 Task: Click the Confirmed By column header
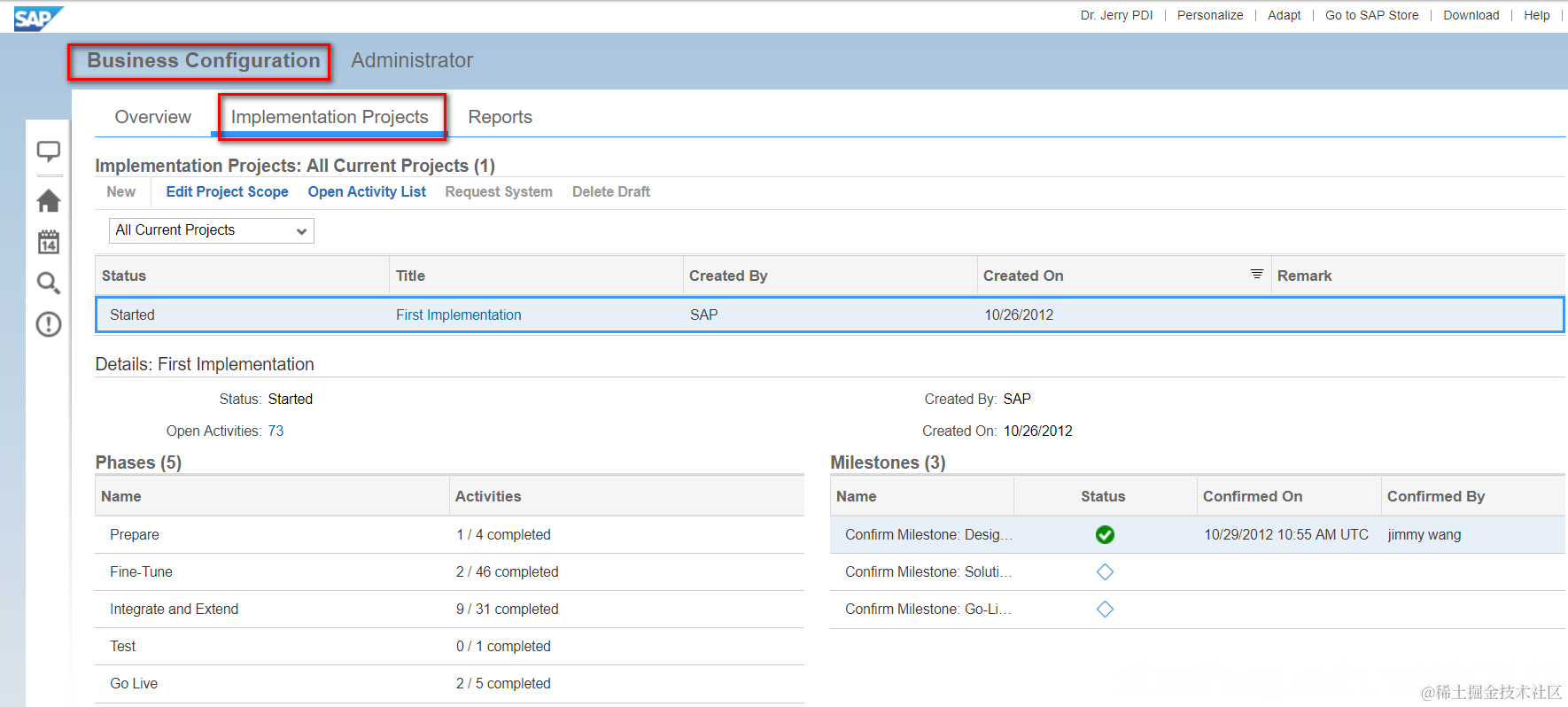coord(1472,496)
